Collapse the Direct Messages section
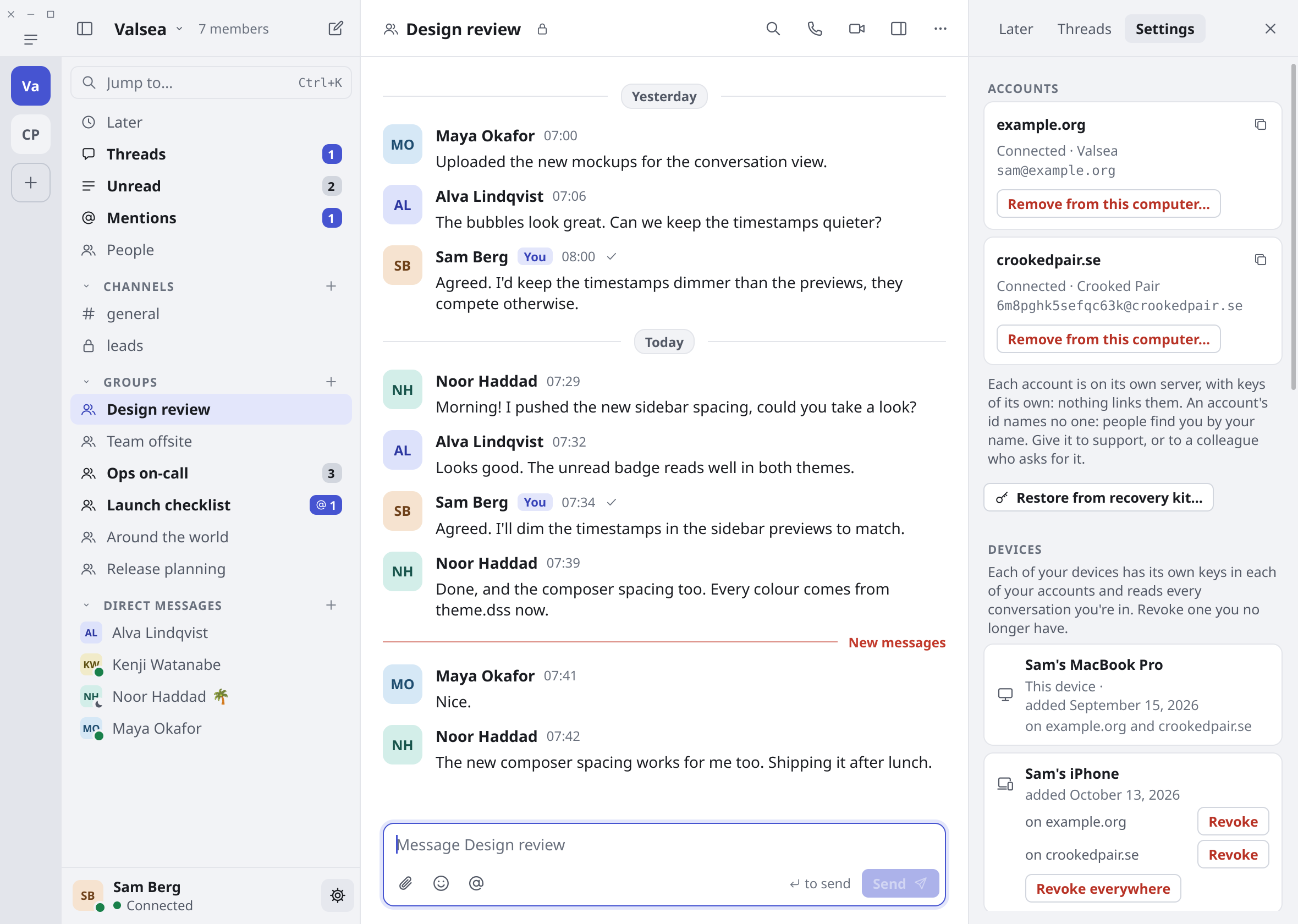 (86, 606)
